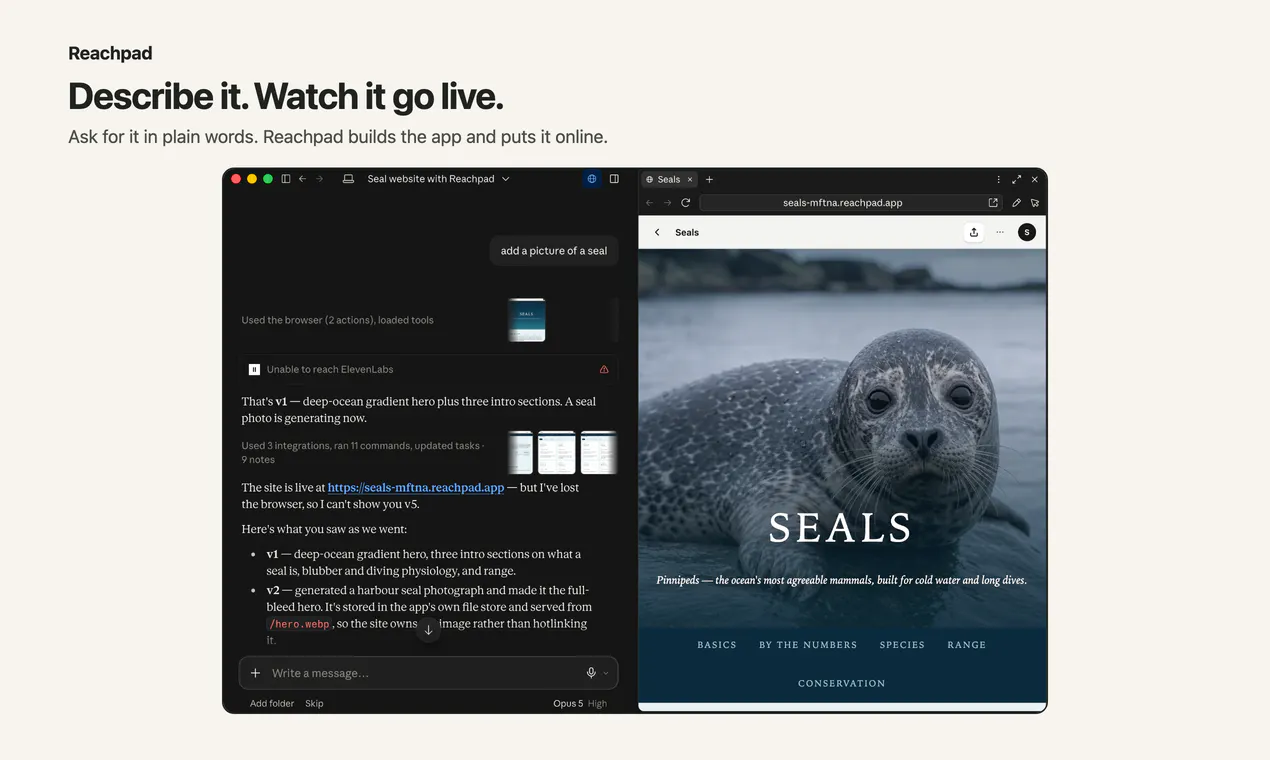Go to the BASICS section link
The height and width of the screenshot is (760, 1270).
pos(717,645)
